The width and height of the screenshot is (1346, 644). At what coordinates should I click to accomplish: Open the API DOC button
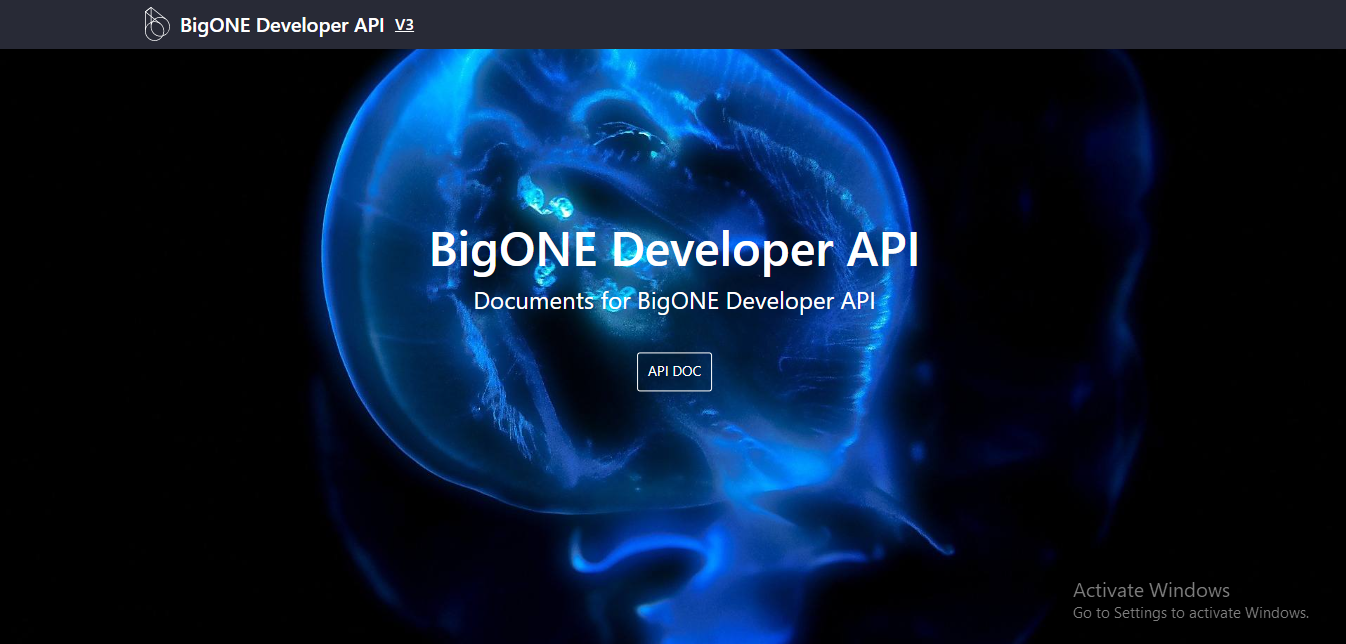pos(674,371)
